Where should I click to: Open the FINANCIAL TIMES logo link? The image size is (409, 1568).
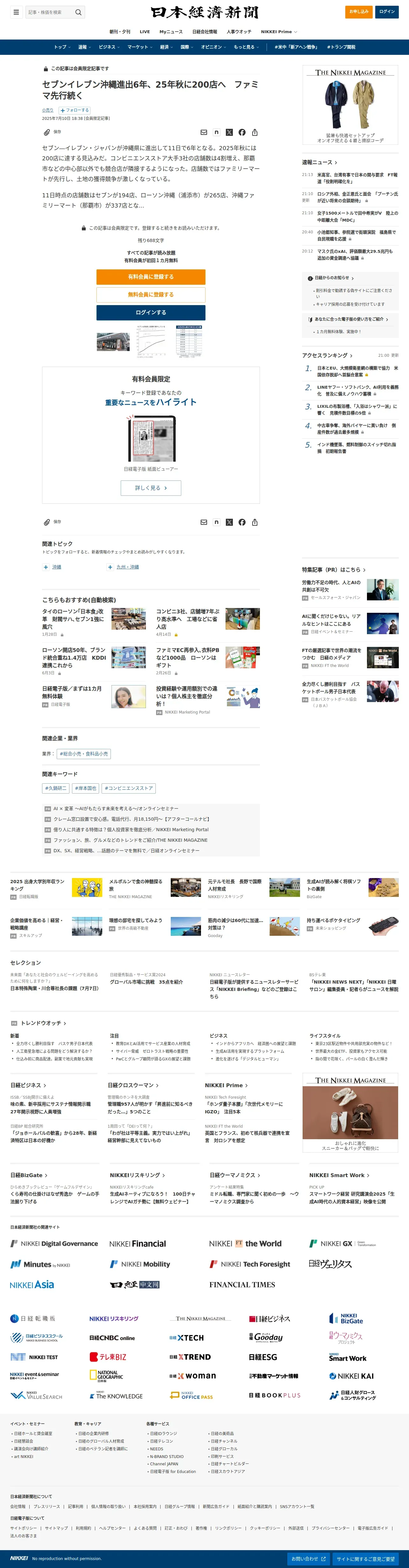coord(242,1284)
